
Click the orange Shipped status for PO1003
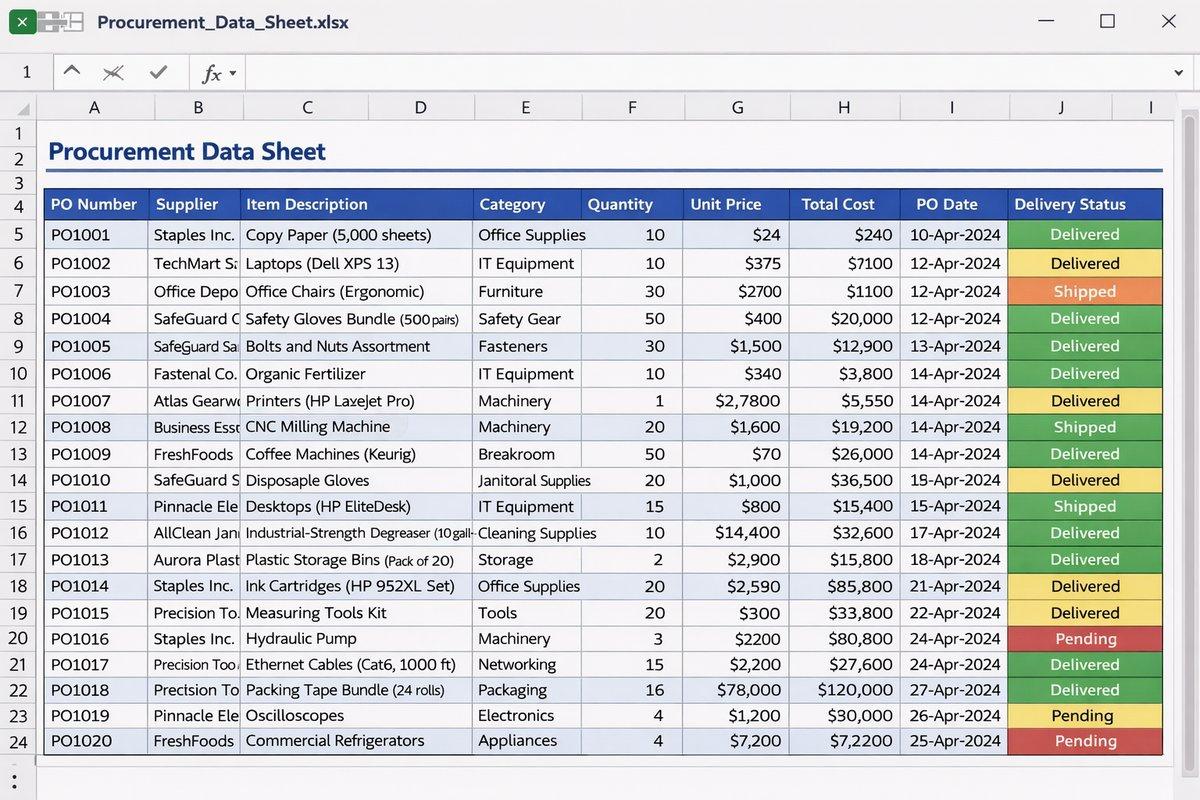1085,292
